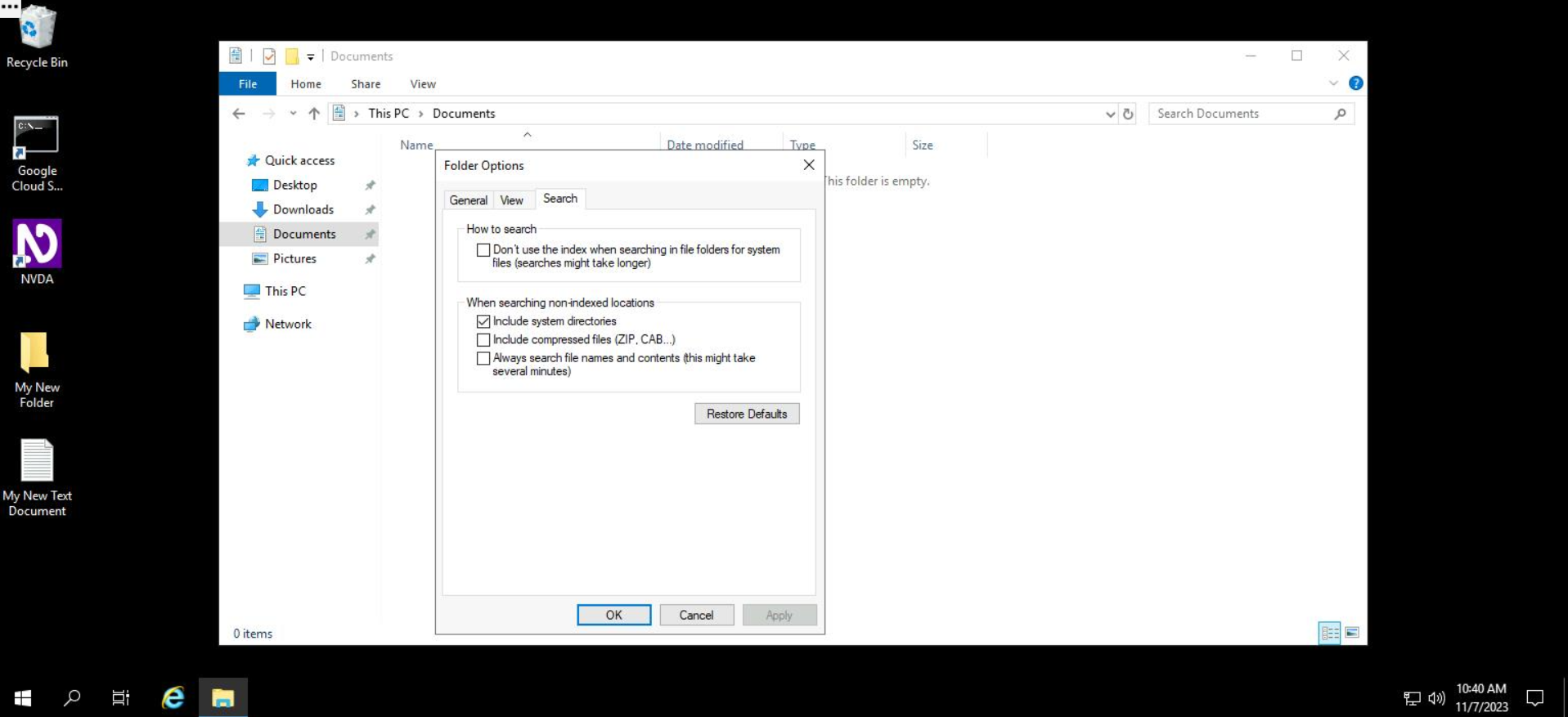The height and width of the screenshot is (717, 1568).
Task: Expand the ribbon with chevron
Action: pyautogui.click(x=1333, y=83)
